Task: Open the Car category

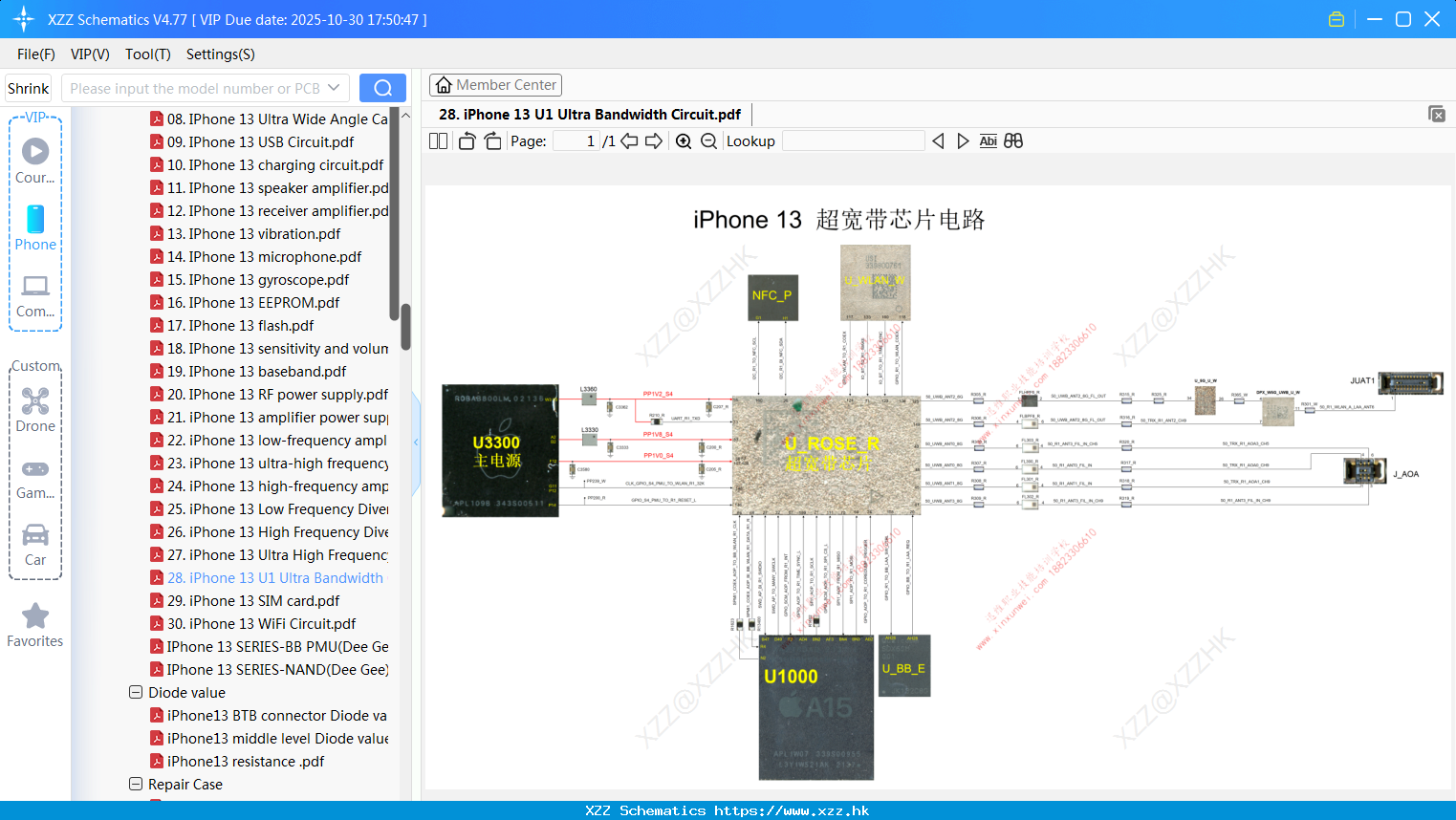Action: coord(35,545)
